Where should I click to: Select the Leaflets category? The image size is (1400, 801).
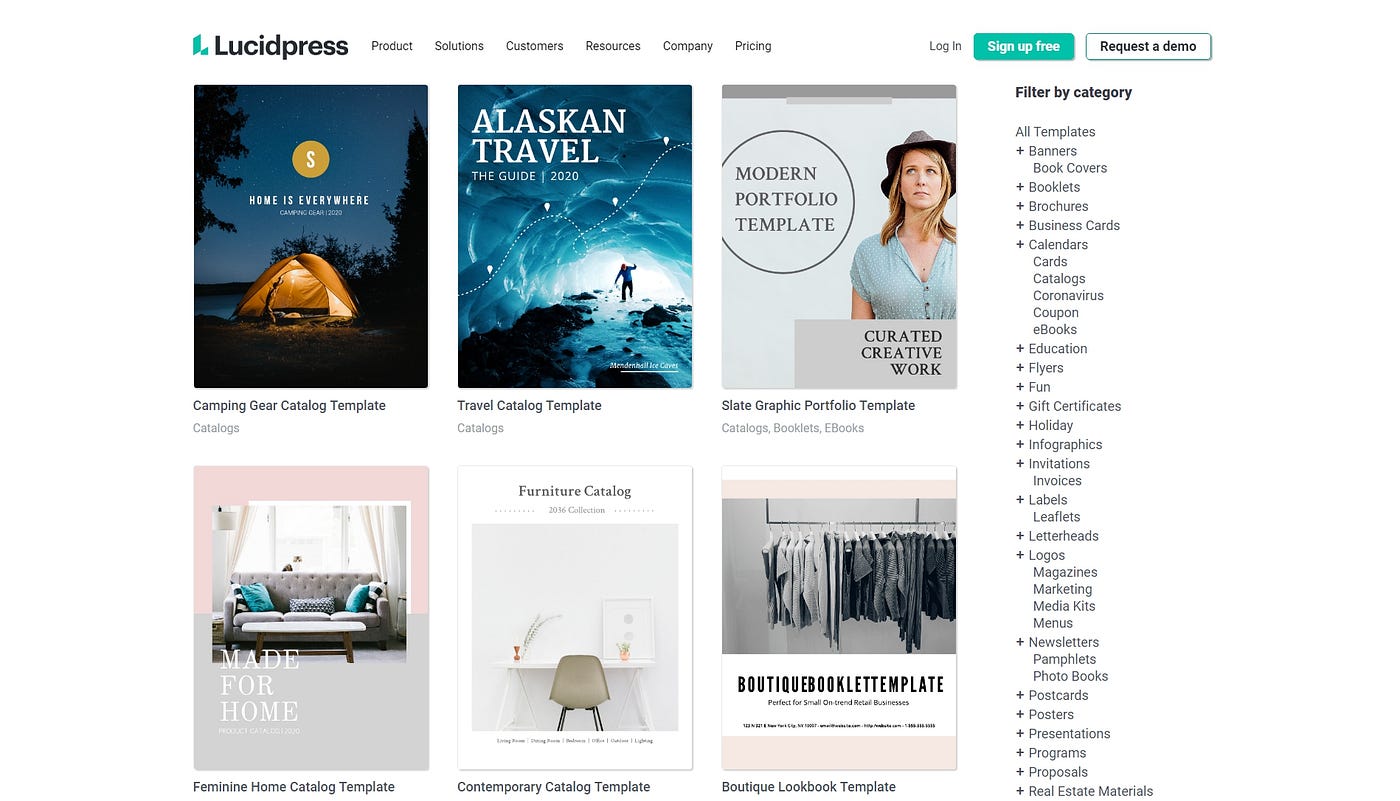pos(1057,517)
